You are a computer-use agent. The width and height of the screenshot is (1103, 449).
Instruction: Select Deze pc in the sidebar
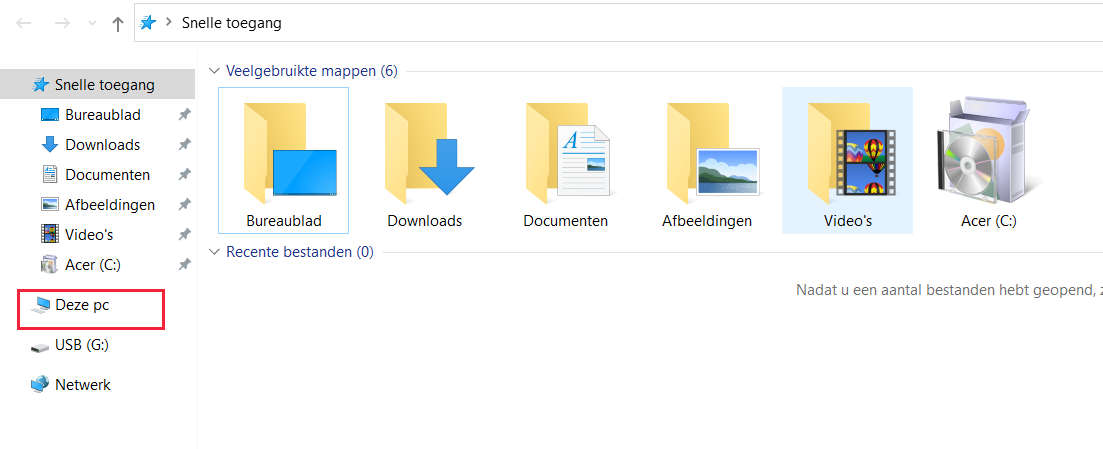[82, 305]
